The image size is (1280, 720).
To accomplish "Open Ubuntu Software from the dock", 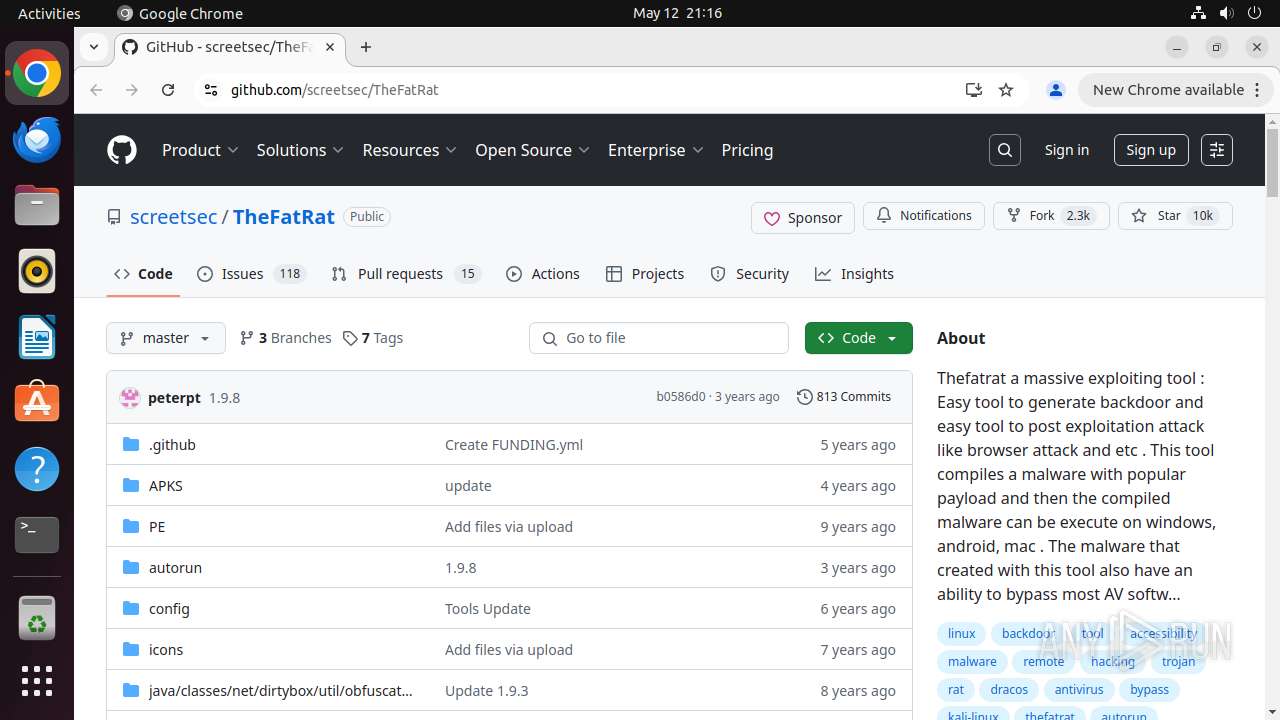I will (x=37, y=403).
